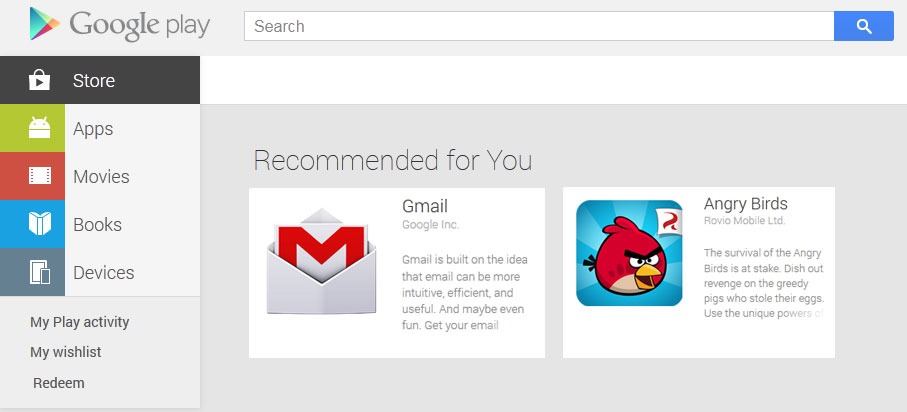Viewport: 907px width, 412px height.
Task: Click the Rovio Mobile Ltd. developer link
Action: click(x=744, y=220)
